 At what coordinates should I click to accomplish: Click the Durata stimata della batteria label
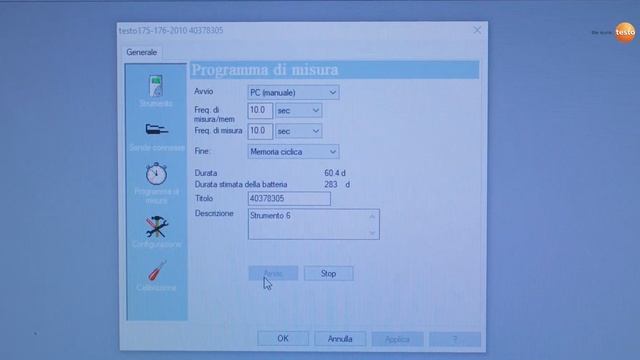[241, 184]
